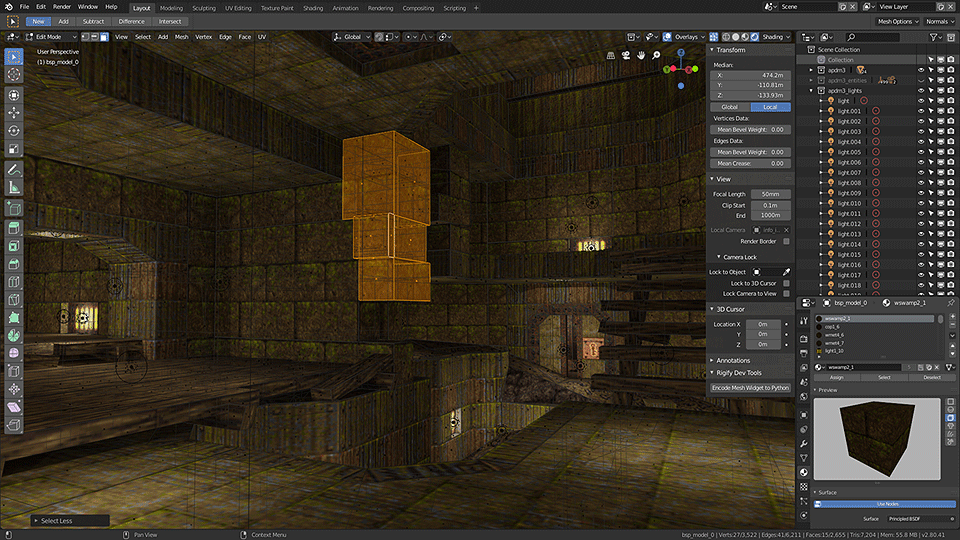Open the Mesh menu in viewport header
The width and height of the screenshot is (960, 540).
[182, 37]
